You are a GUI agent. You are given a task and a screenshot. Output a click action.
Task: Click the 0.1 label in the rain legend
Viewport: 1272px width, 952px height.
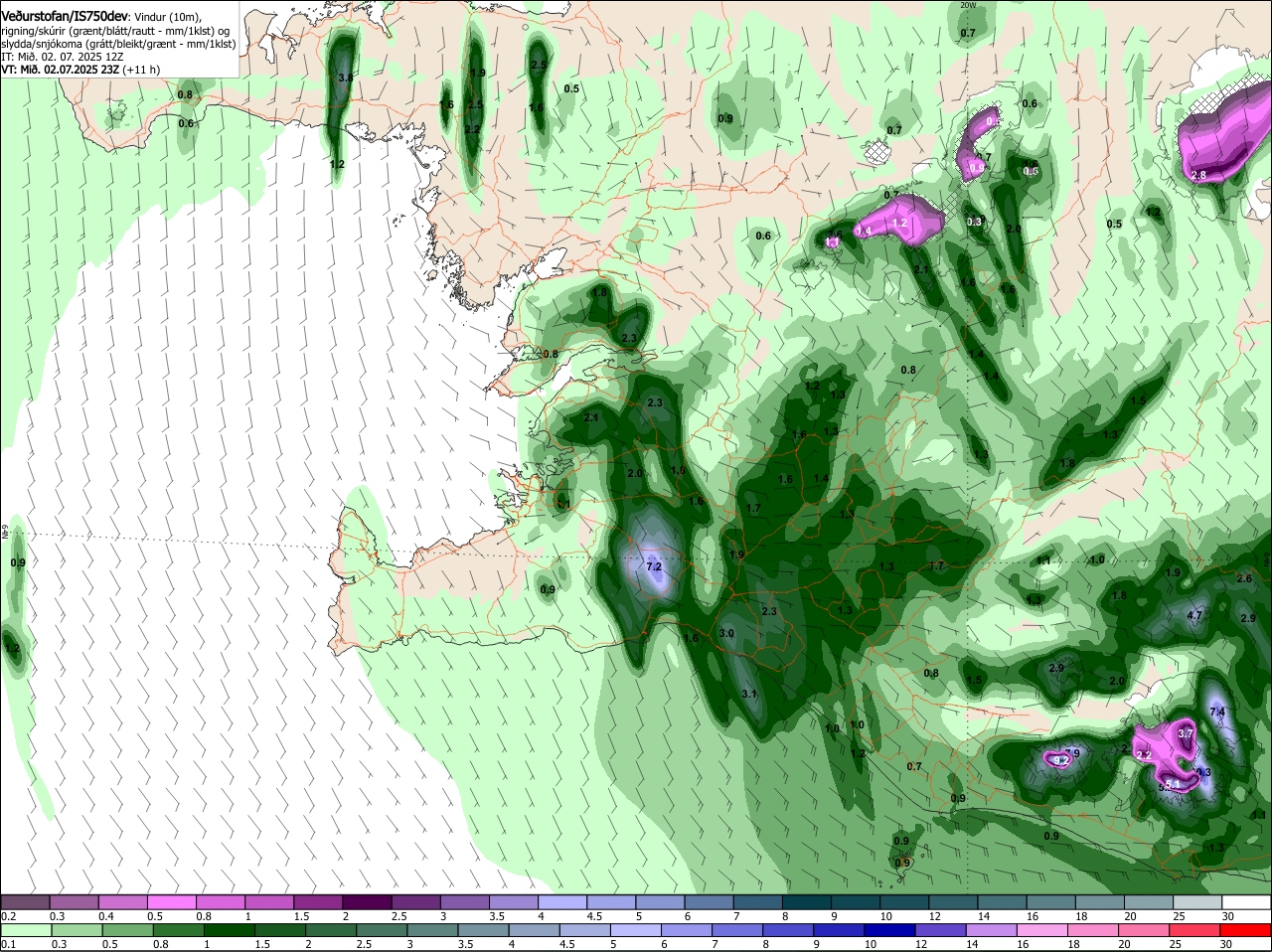[8, 944]
